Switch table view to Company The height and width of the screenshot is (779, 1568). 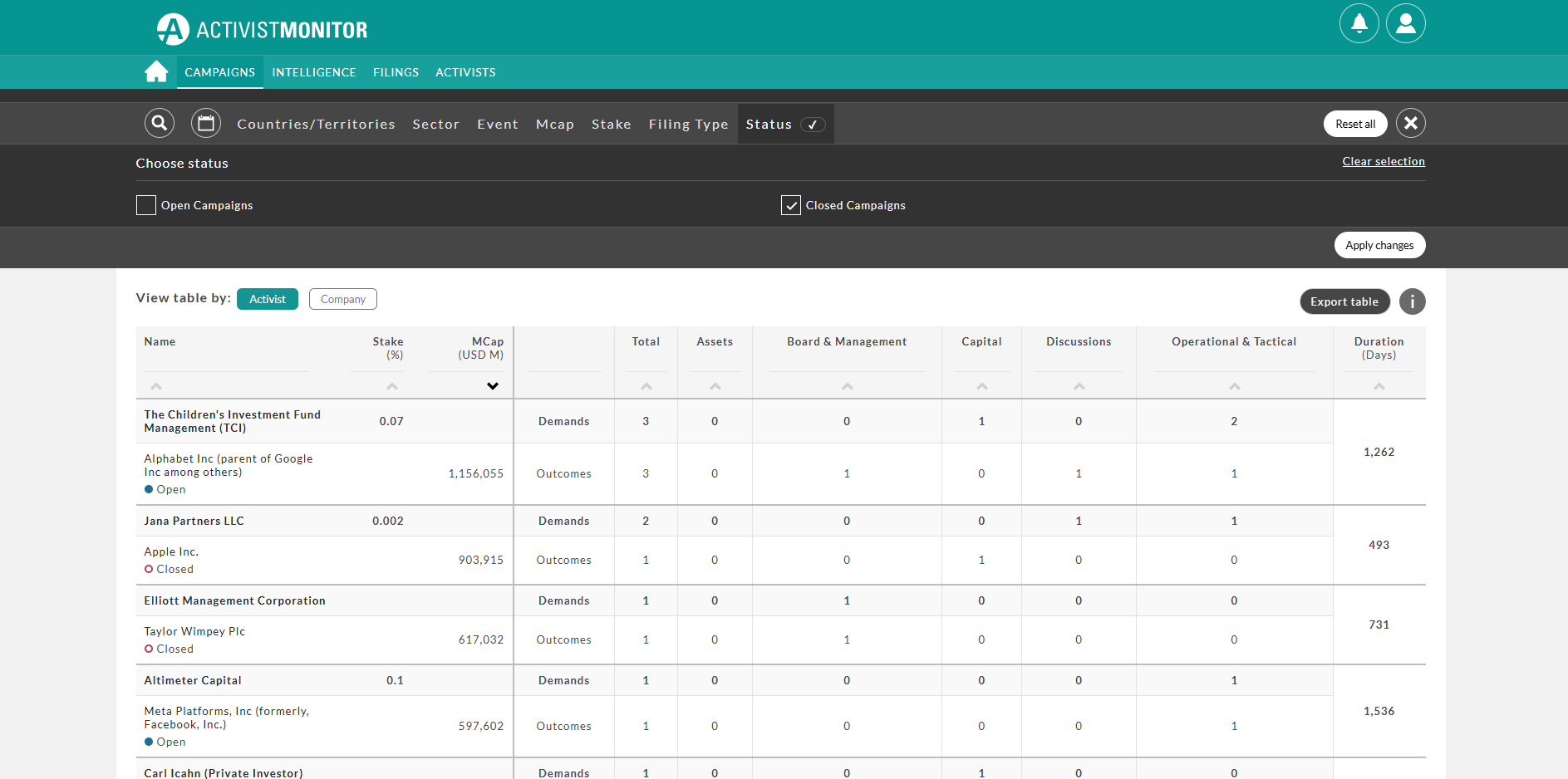tap(343, 299)
